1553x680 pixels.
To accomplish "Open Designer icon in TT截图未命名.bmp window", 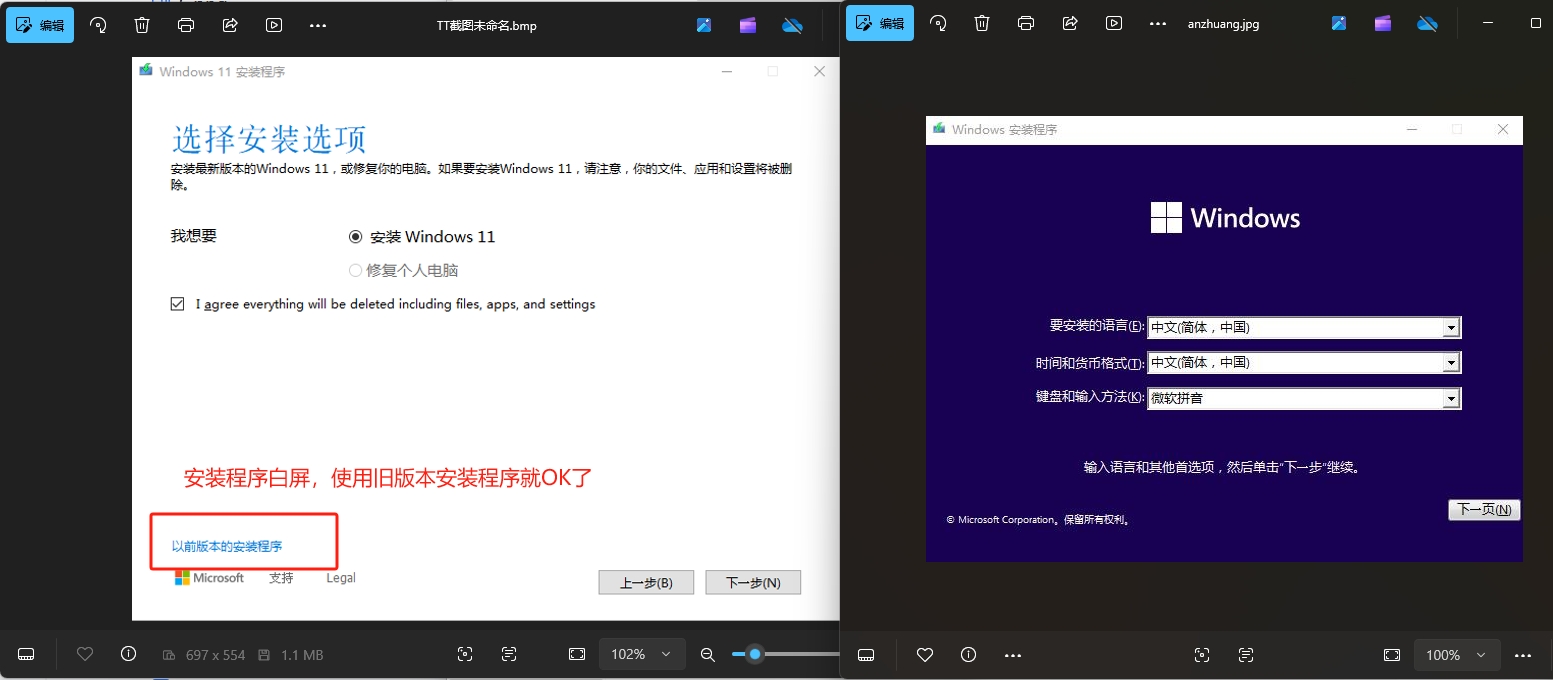I will click(704, 25).
